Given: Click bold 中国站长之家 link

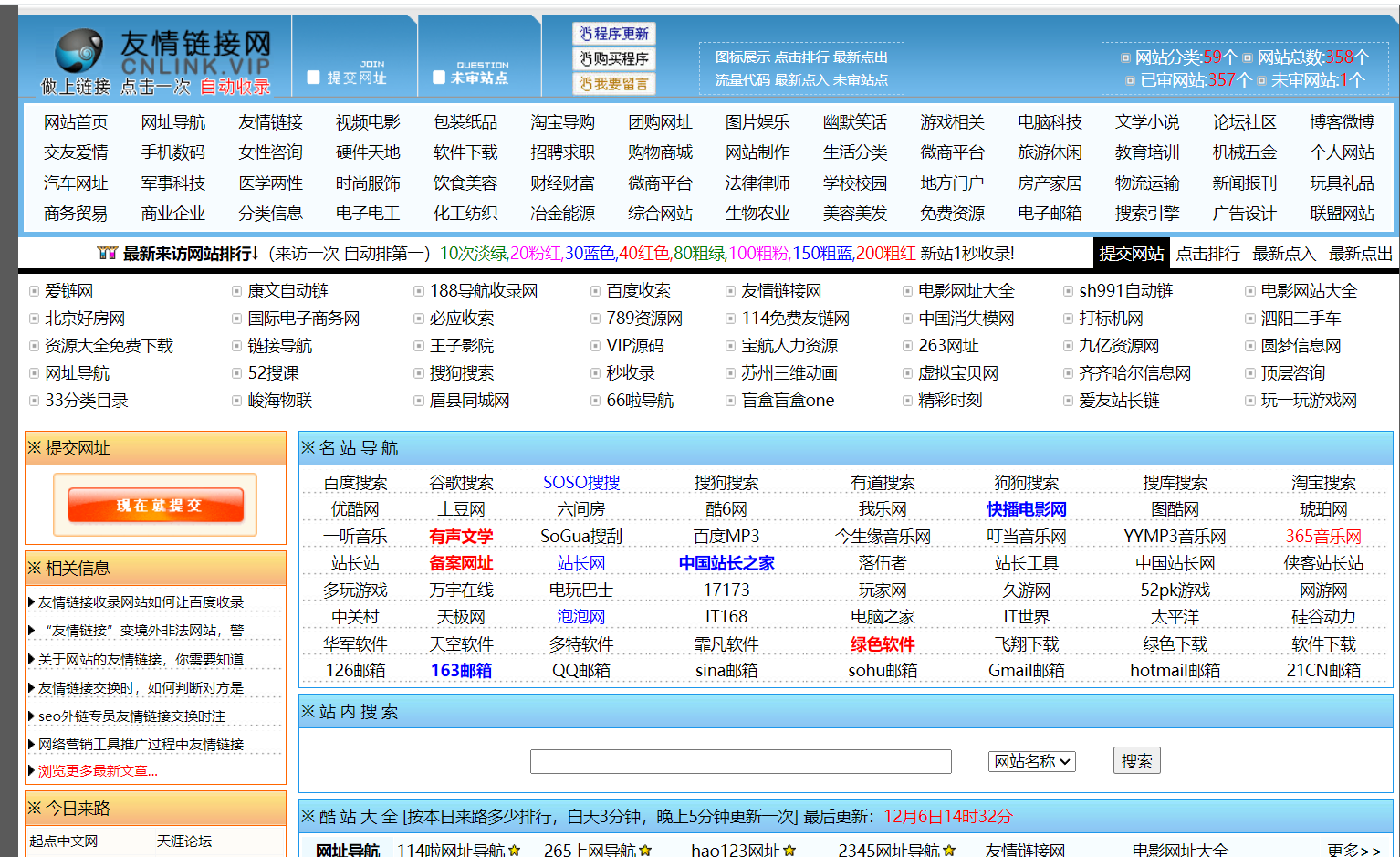Looking at the screenshot, I should click(x=726, y=563).
